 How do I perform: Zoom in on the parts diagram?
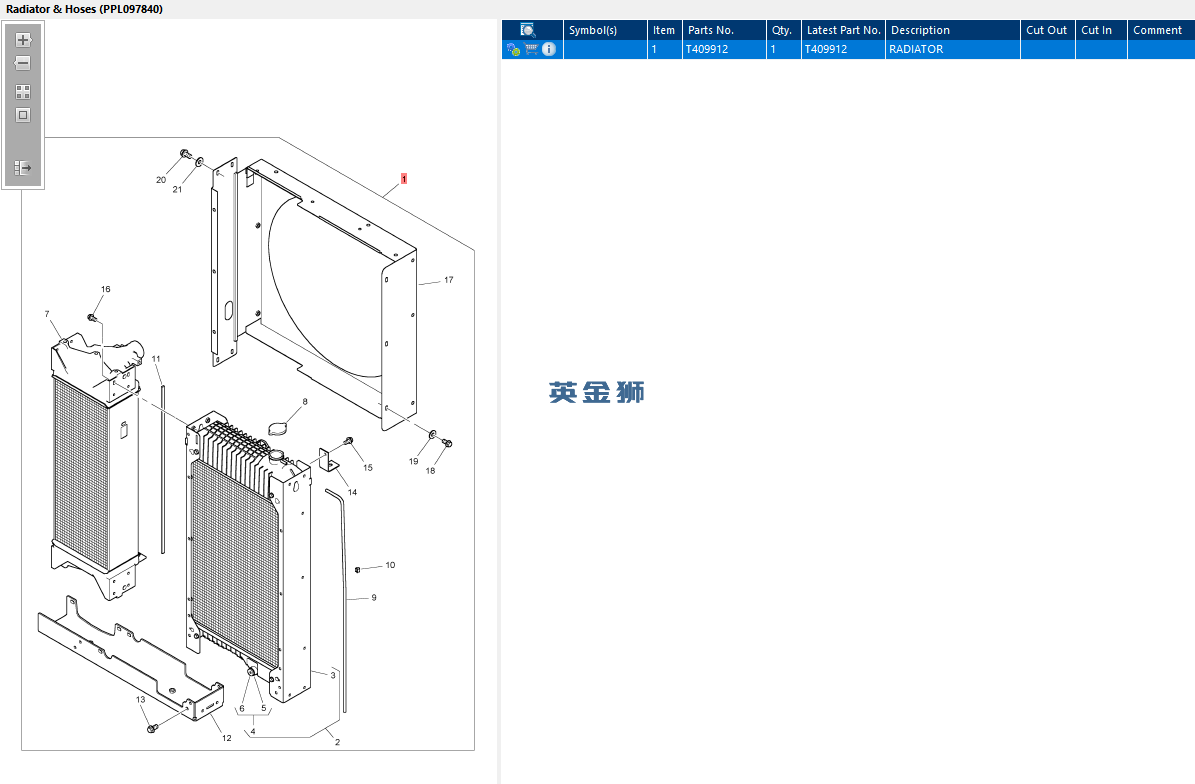click(23, 40)
